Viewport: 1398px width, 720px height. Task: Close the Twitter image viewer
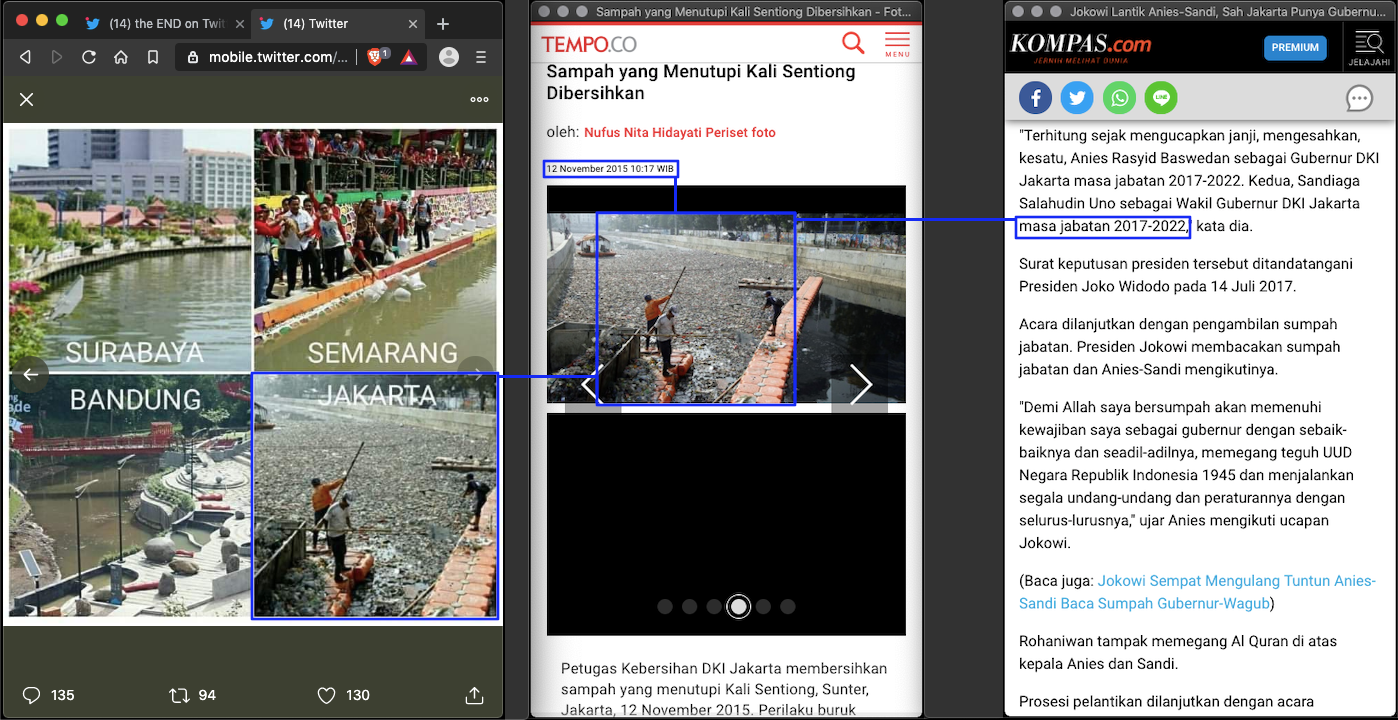[x=27, y=99]
